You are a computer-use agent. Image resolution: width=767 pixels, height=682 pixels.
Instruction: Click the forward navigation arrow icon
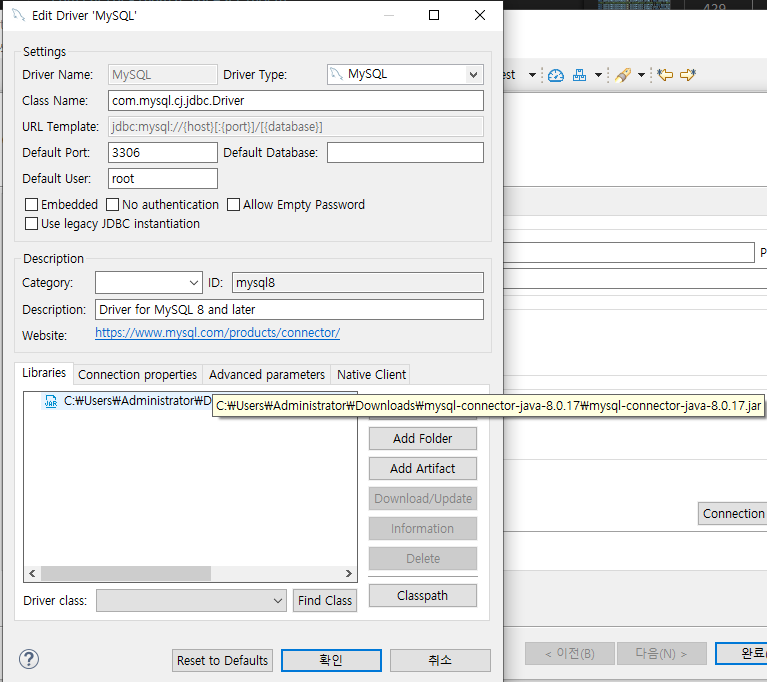point(688,75)
